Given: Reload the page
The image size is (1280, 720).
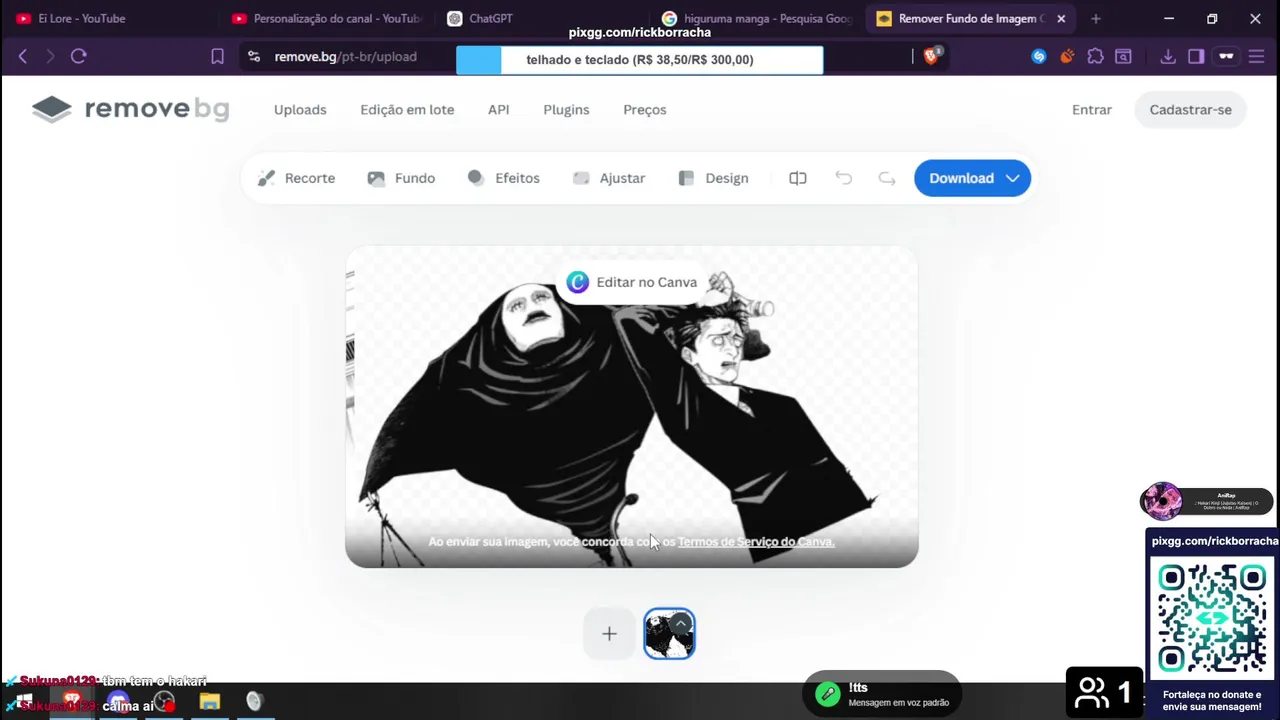Looking at the screenshot, I should pyautogui.click(x=78, y=57).
